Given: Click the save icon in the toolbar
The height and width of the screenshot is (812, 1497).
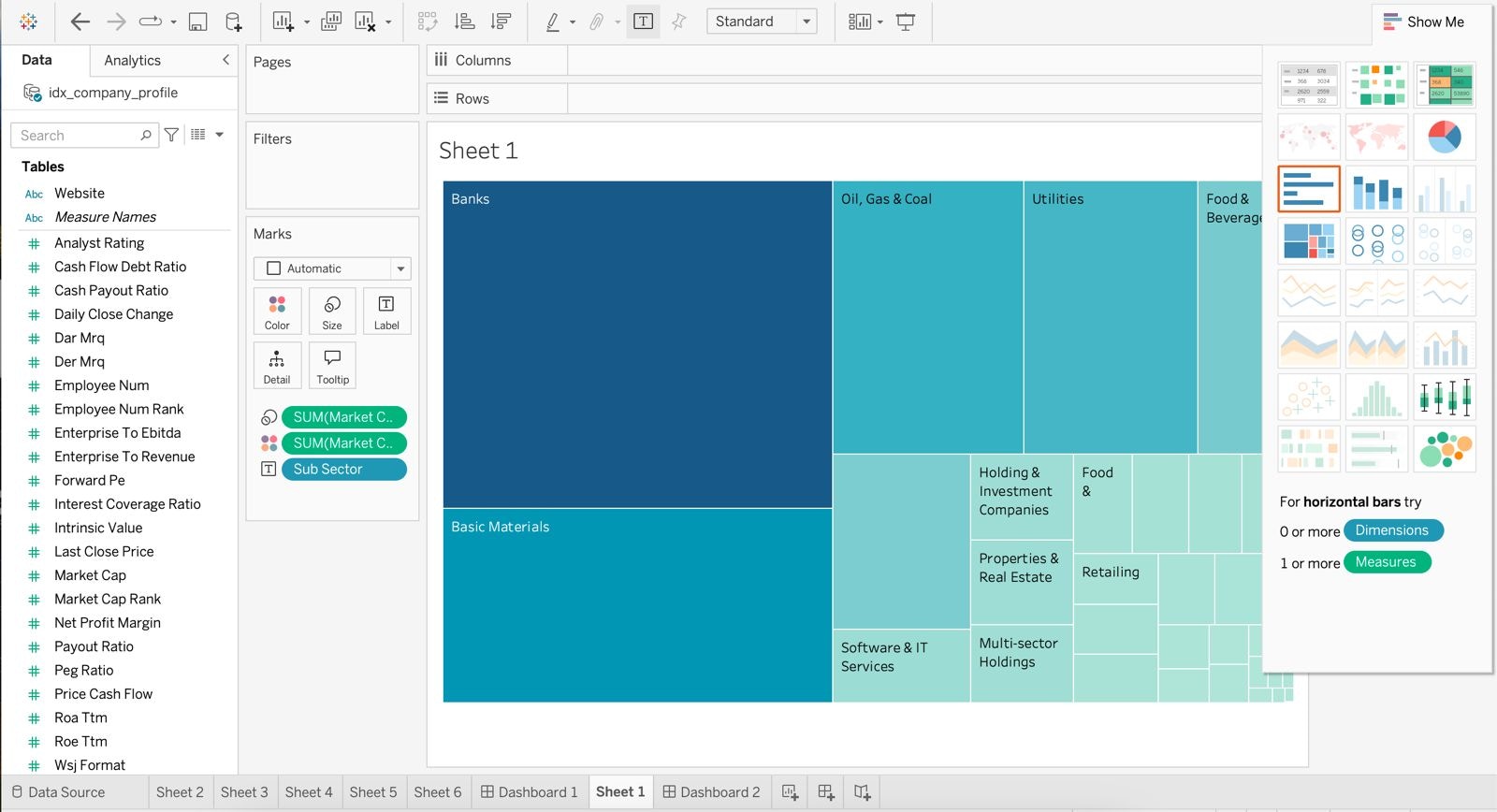Looking at the screenshot, I should [x=197, y=22].
